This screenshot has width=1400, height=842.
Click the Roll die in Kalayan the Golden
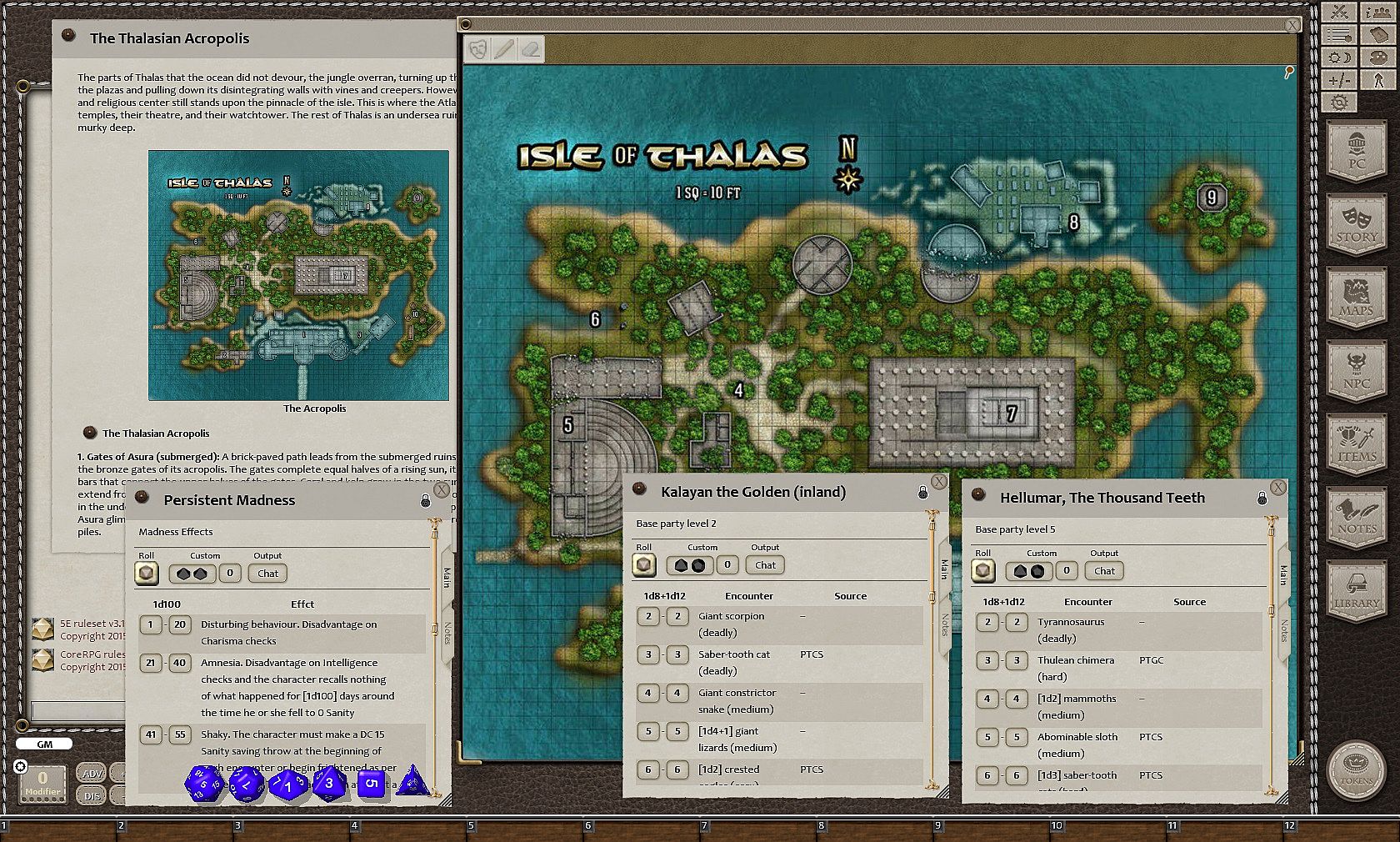click(x=644, y=565)
